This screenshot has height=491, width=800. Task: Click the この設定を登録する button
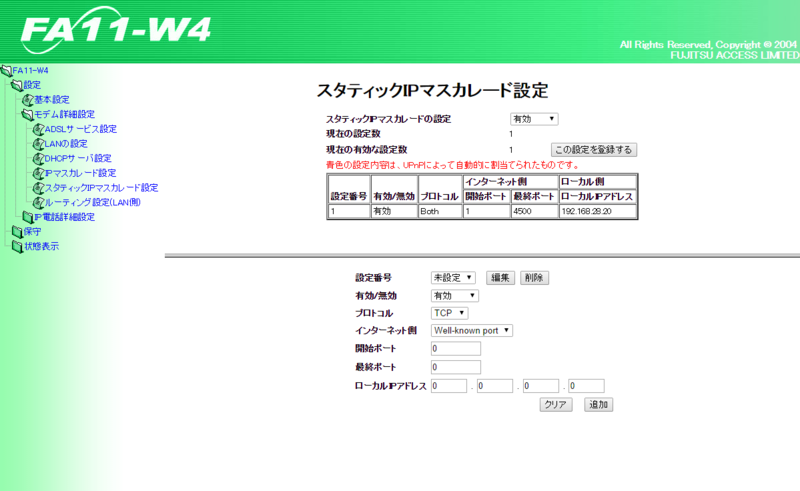pos(594,150)
